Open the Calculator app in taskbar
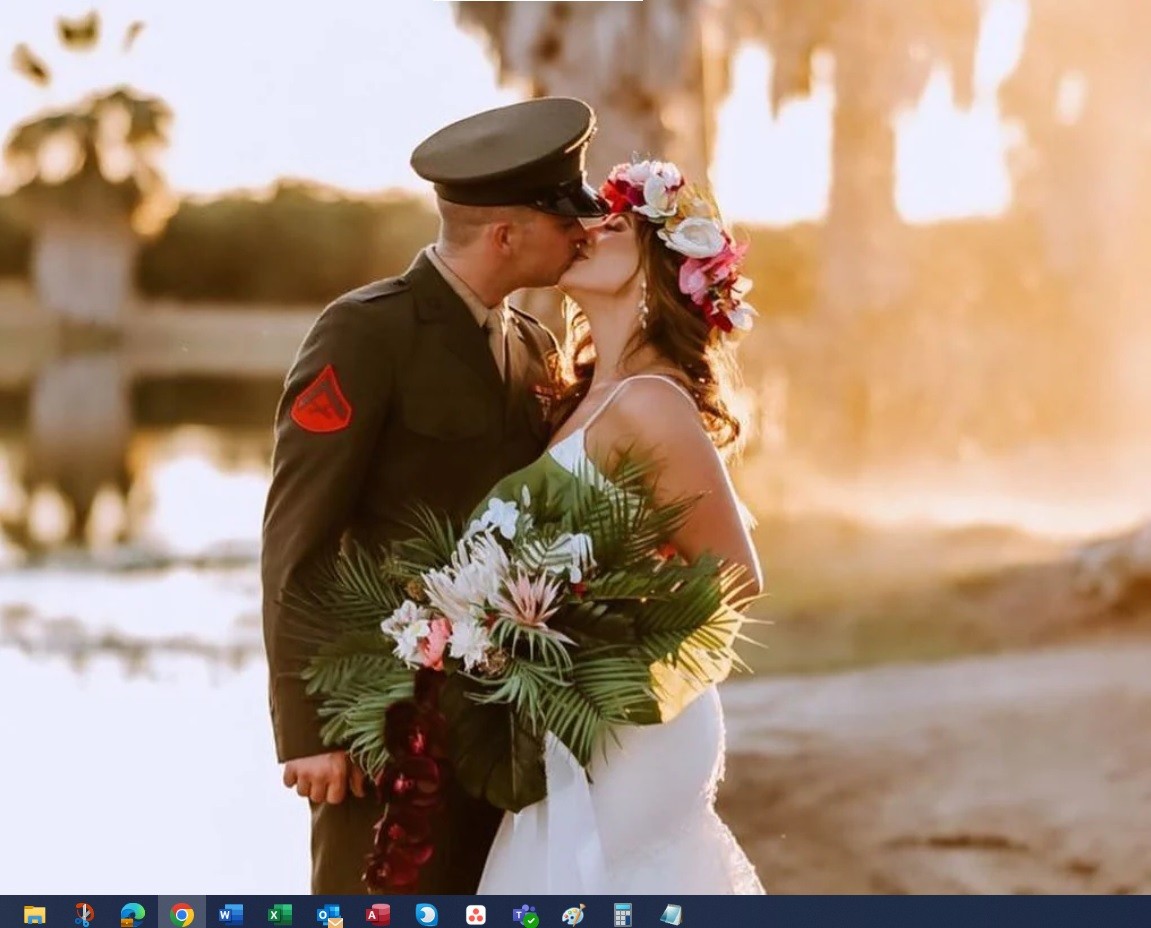1151x928 pixels. (622, 914)
